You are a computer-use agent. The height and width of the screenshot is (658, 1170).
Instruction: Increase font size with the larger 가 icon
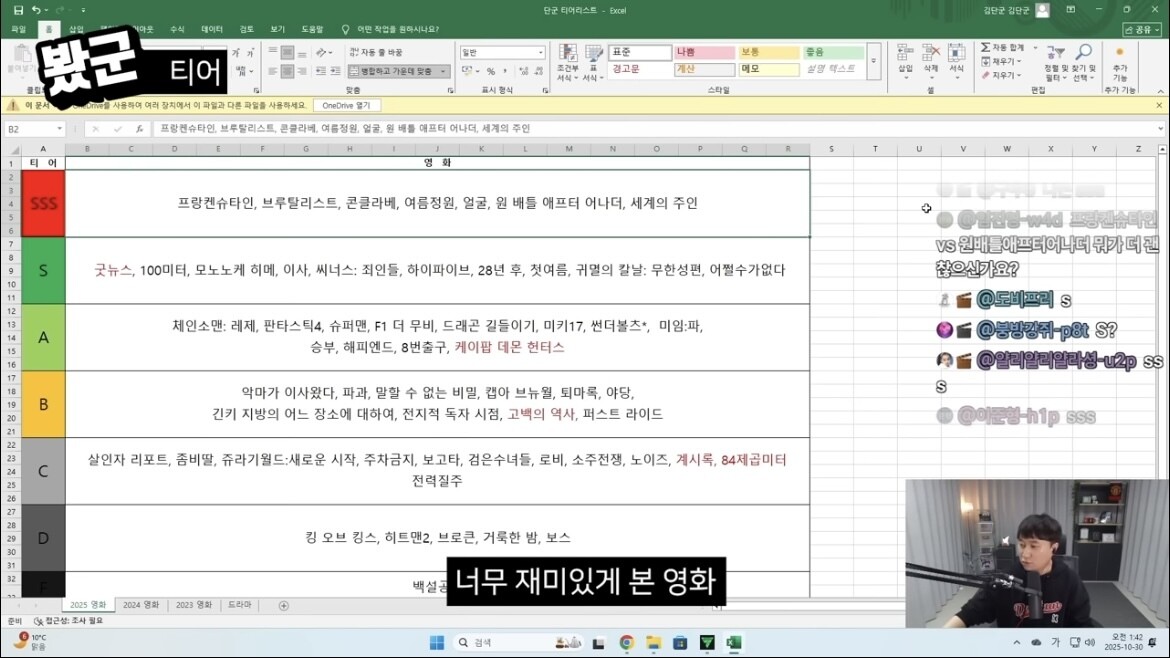click(236, 53)
